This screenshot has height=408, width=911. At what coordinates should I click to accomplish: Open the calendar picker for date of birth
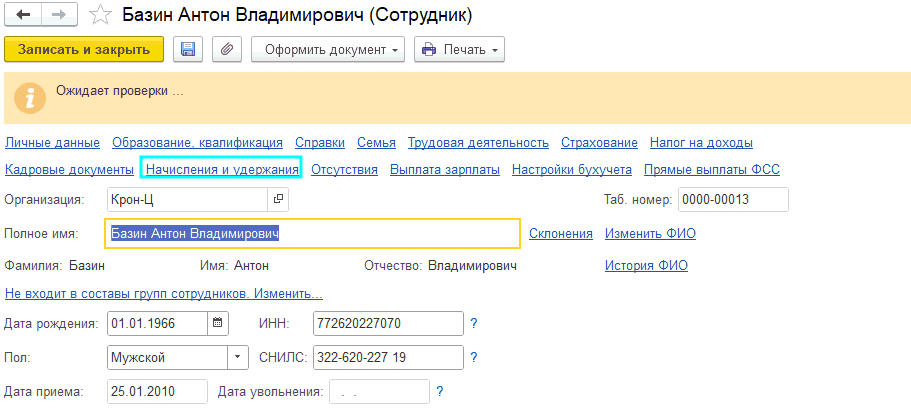click(x=218, y=323)
